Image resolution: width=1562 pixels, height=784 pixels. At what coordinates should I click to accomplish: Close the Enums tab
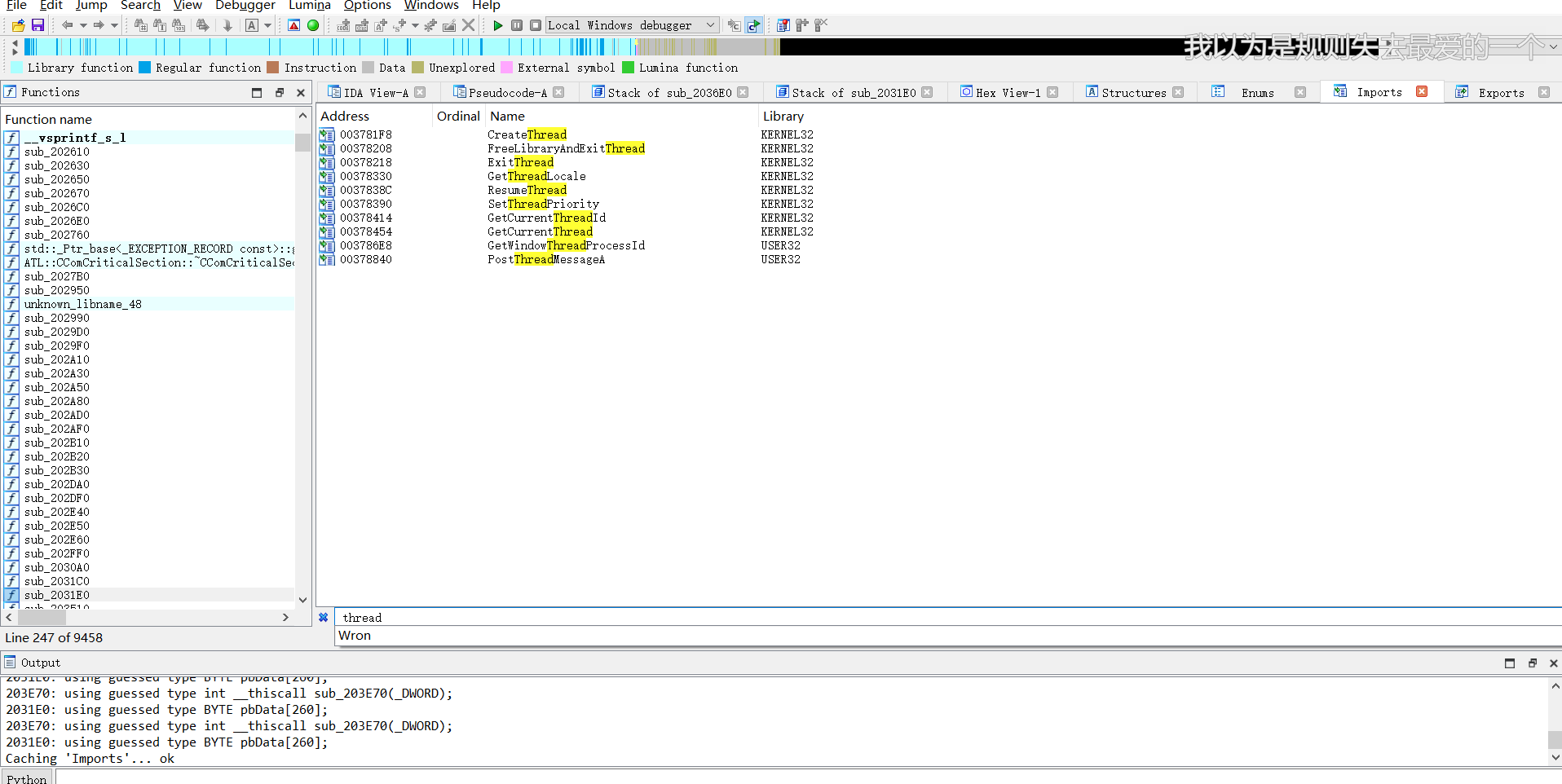tap(1300, 93)
